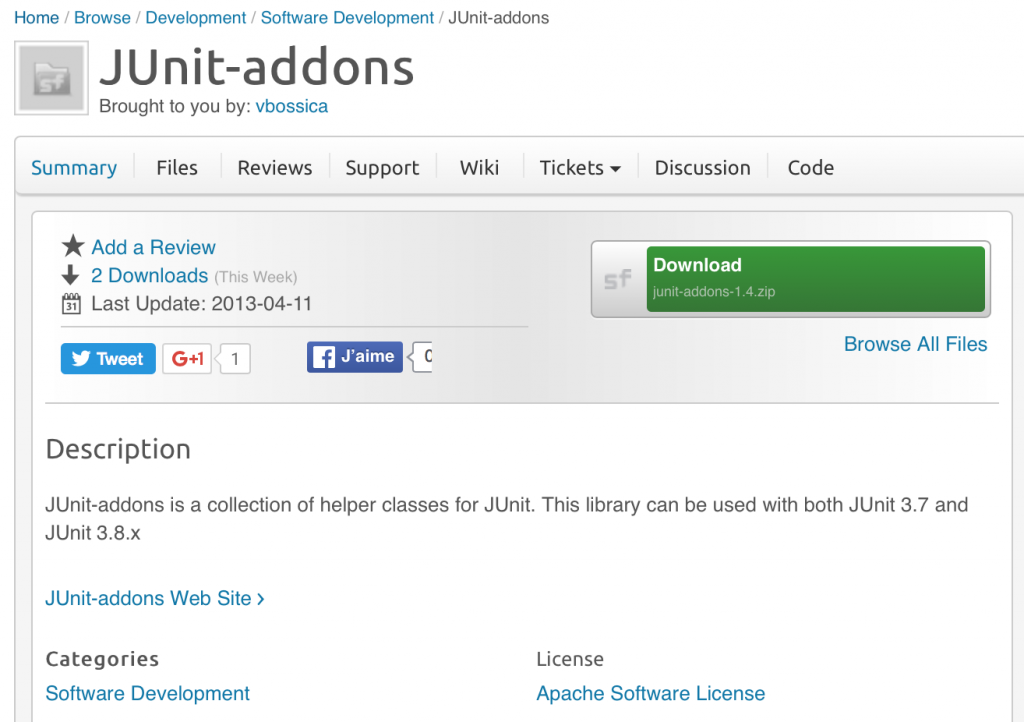
Task: Click the Google +1 button
Action: 187,358
